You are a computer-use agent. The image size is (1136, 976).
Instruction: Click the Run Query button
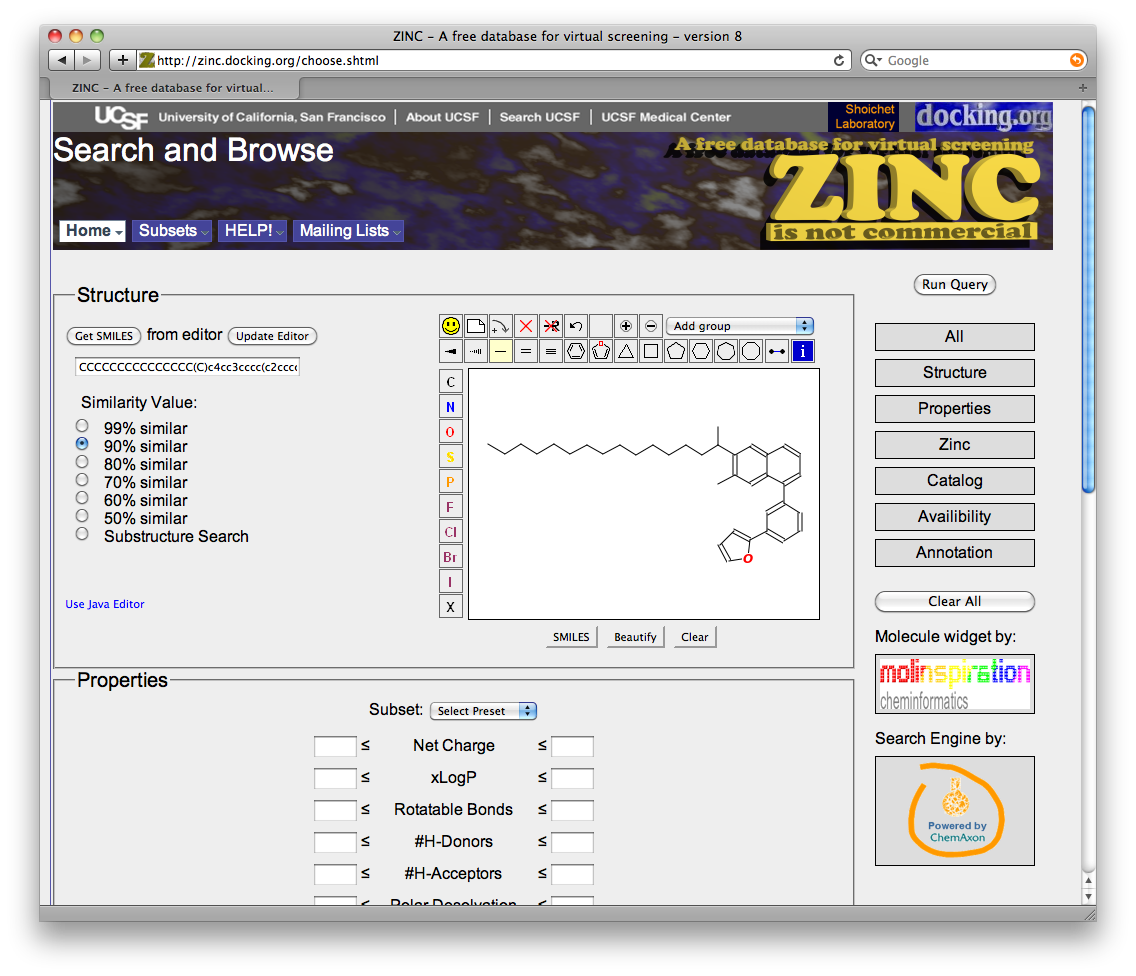955,285
